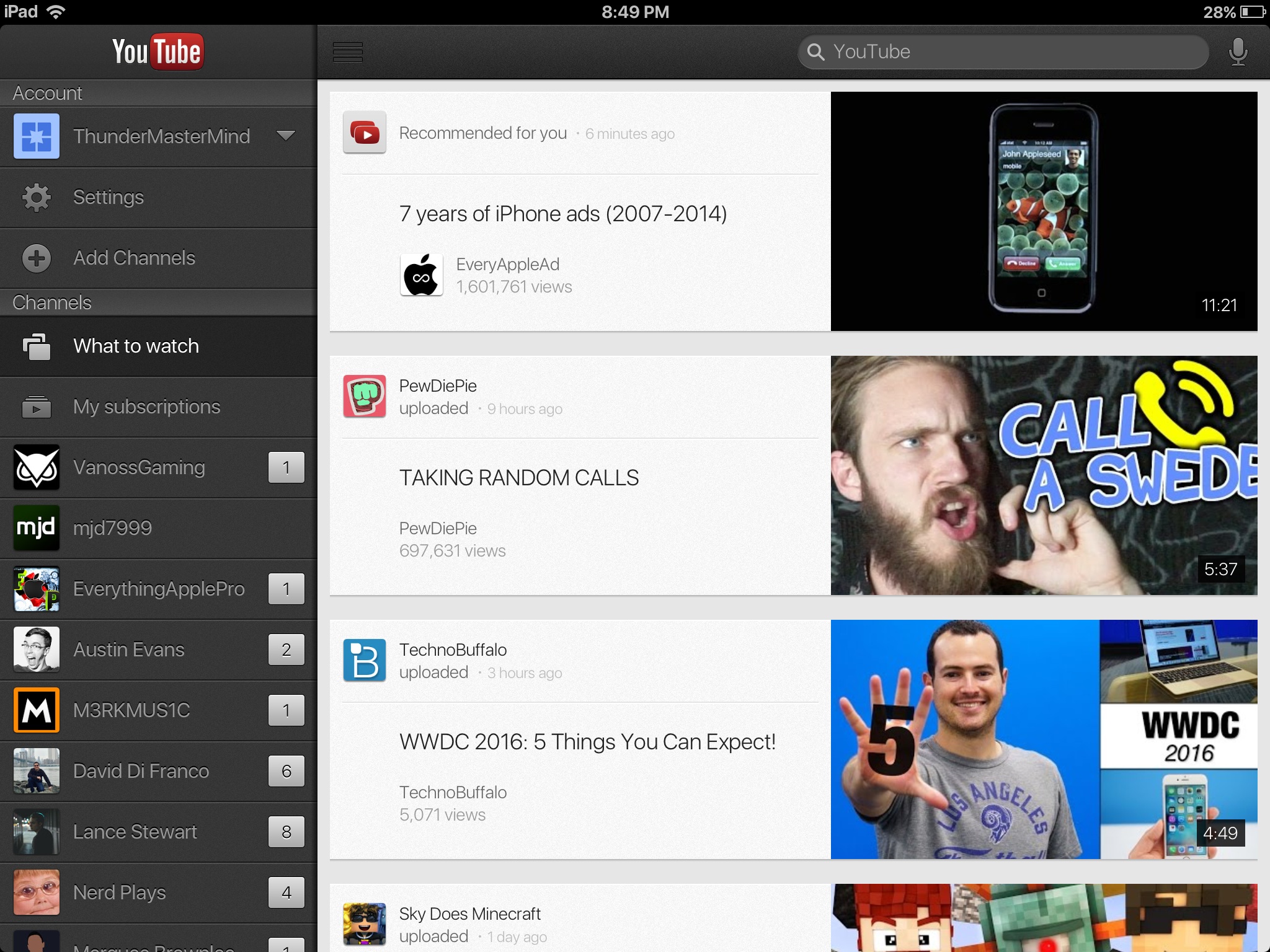Click the Settings gear icon
The width and height of the screenshot is (1270, 952).
pos(37,198)
